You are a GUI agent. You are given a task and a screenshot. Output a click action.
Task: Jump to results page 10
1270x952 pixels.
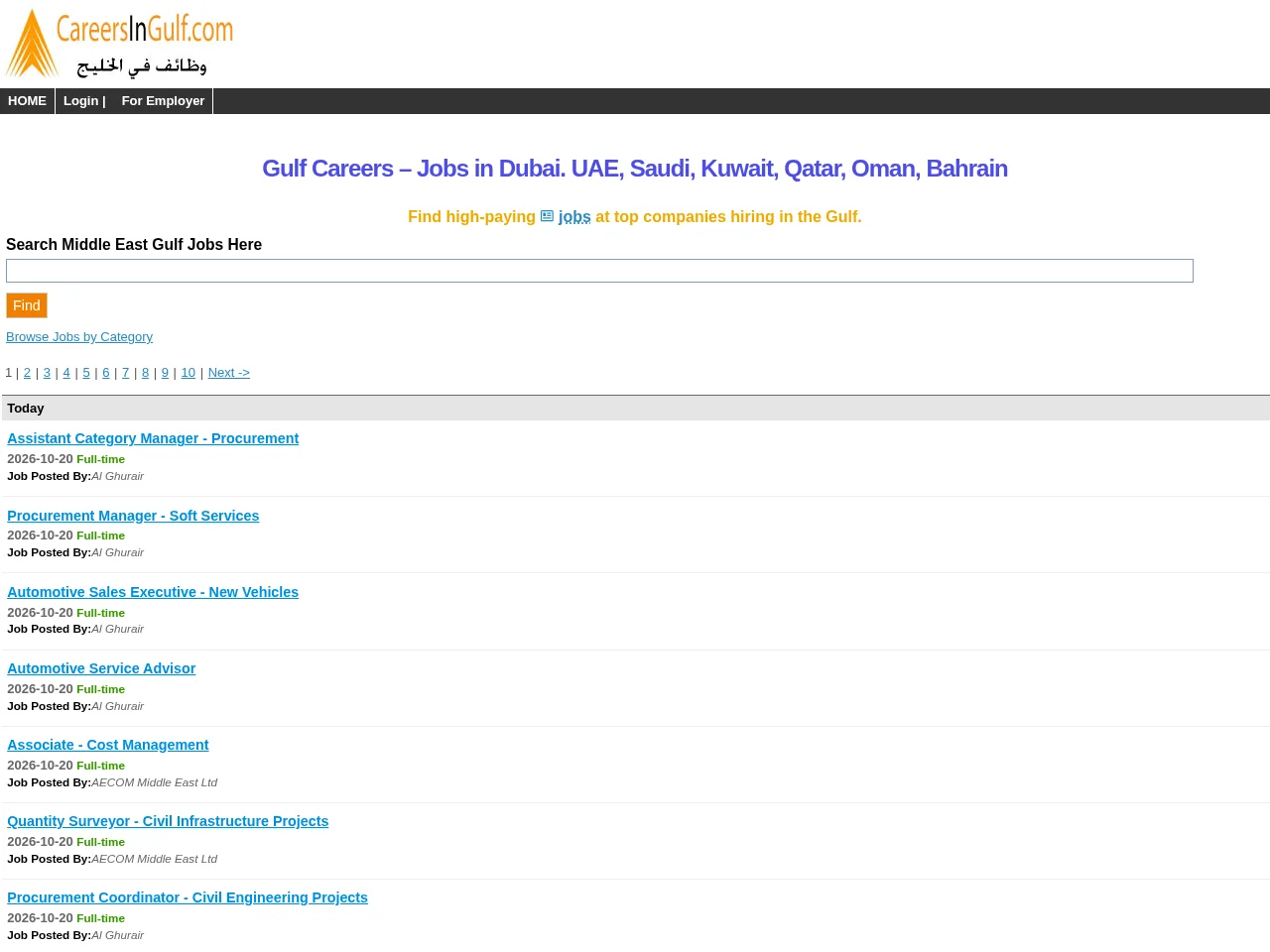point(188,373)
